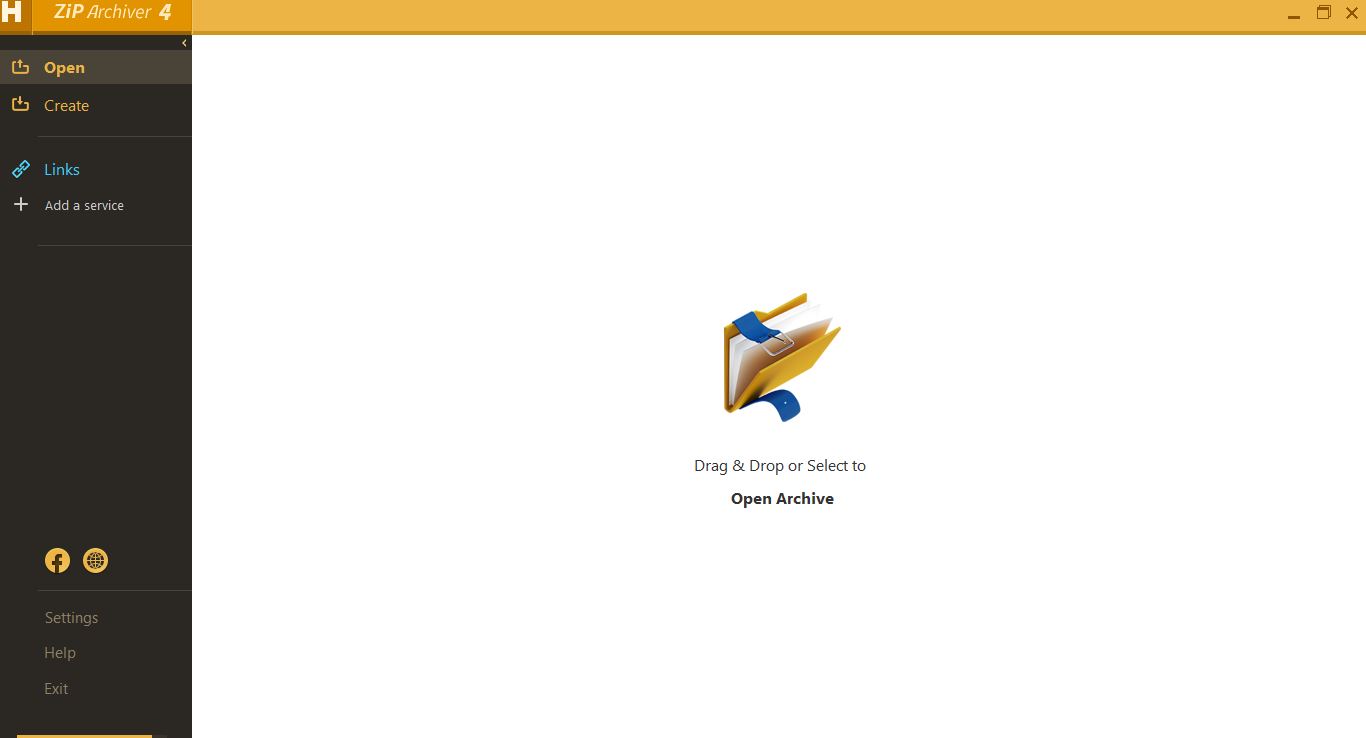Click the Links chain icon
1366x738 pixels.
tap(20, 169)
